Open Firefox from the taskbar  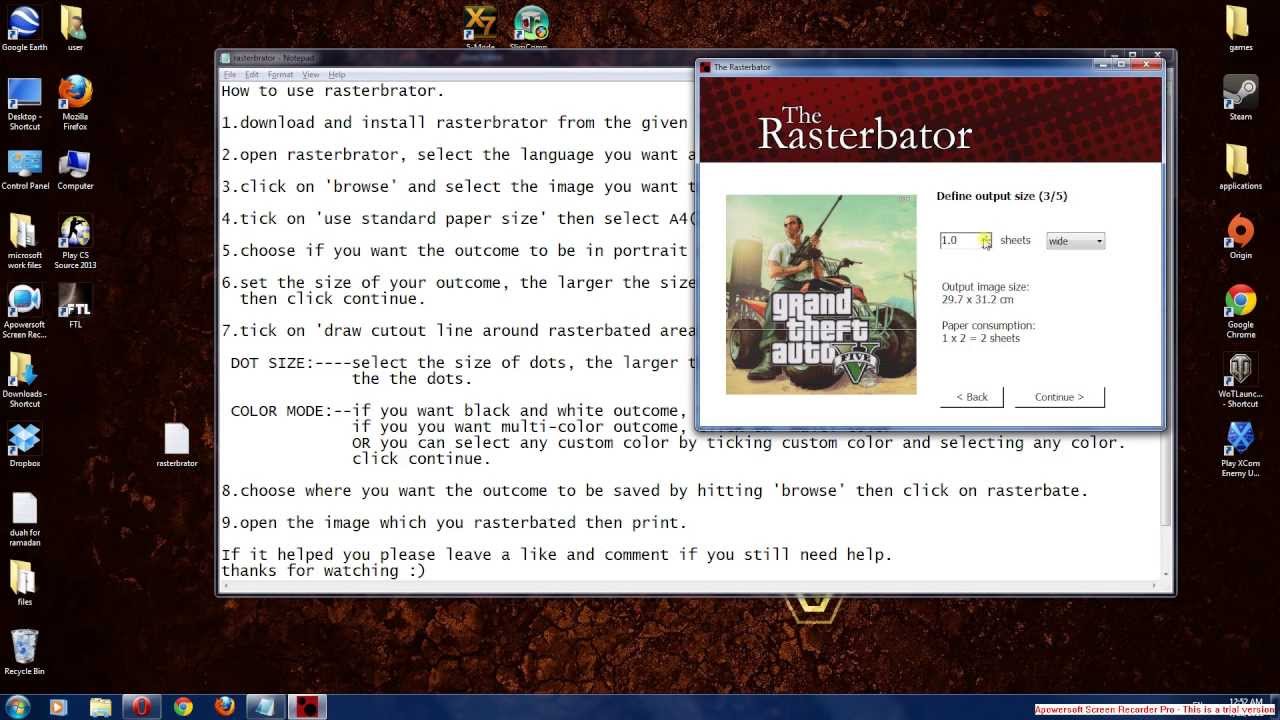click(224, 706)
